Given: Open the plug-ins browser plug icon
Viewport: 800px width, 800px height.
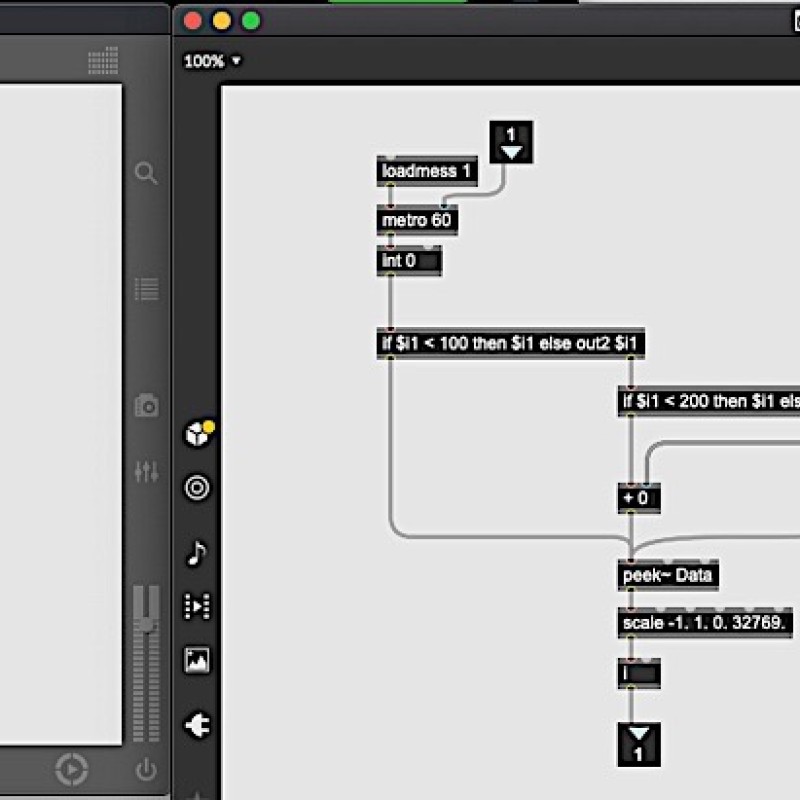Looking at the screenshot, I should (197, 726).
